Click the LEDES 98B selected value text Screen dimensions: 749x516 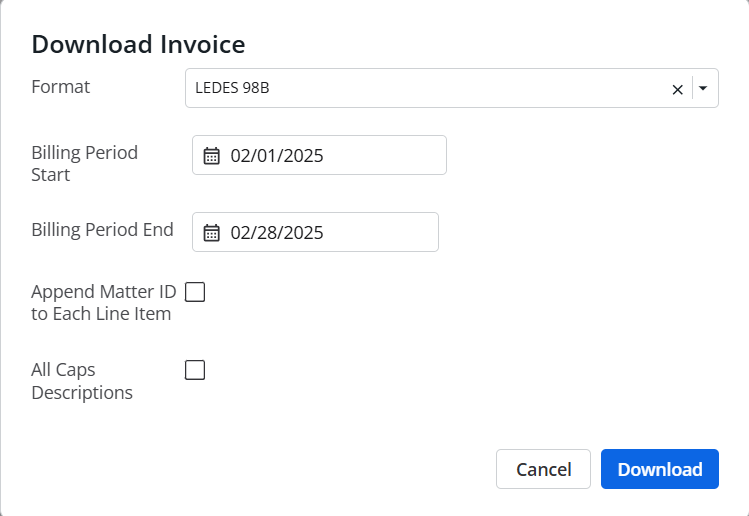[232, 88]
